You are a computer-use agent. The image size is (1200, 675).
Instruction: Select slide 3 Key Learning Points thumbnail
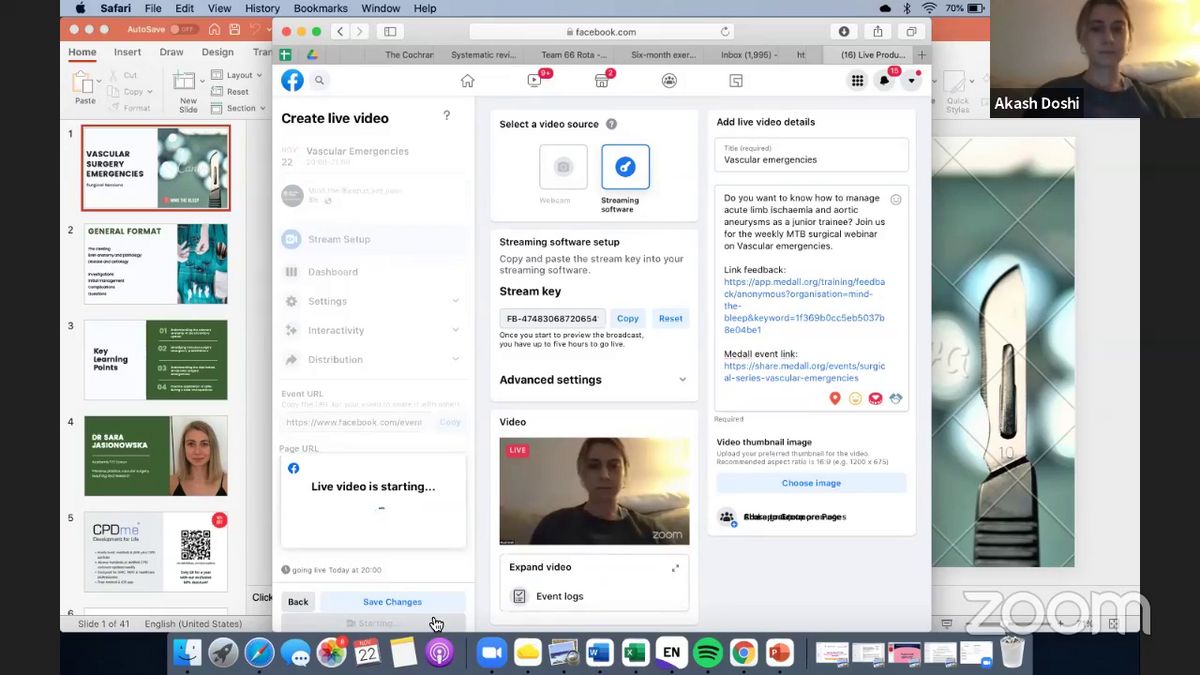(155, 360)
